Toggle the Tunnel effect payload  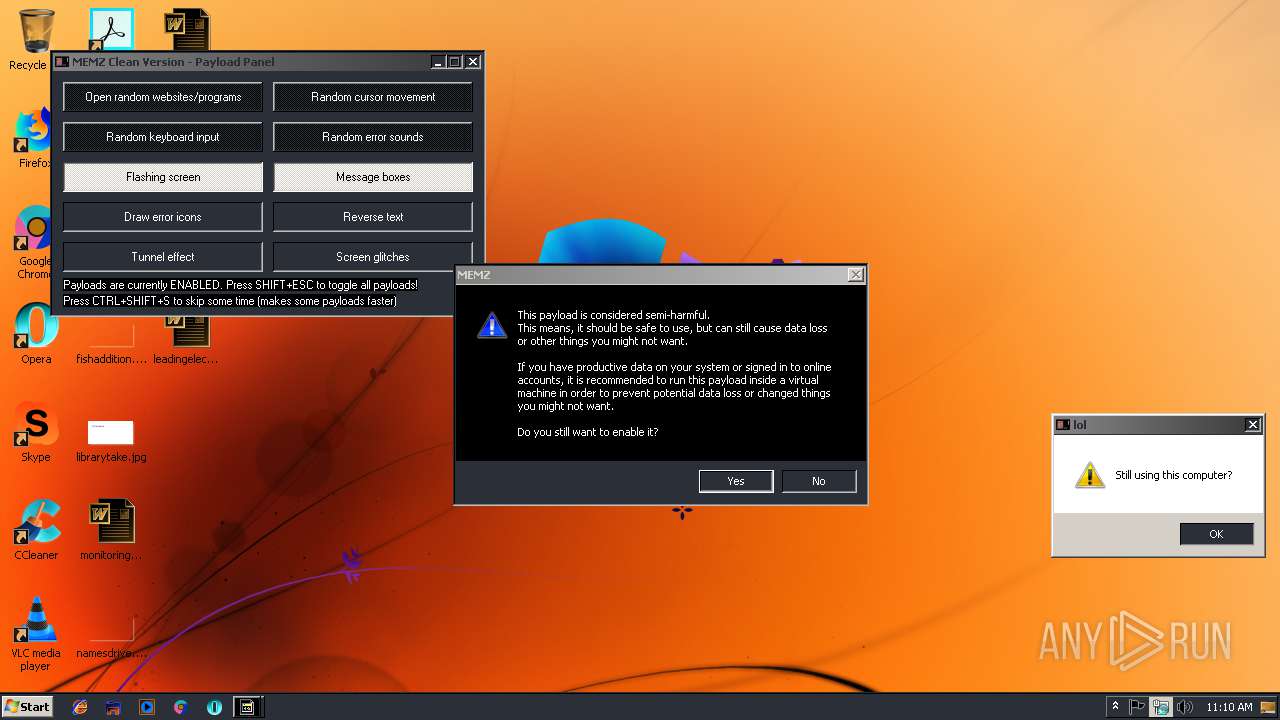163,257
